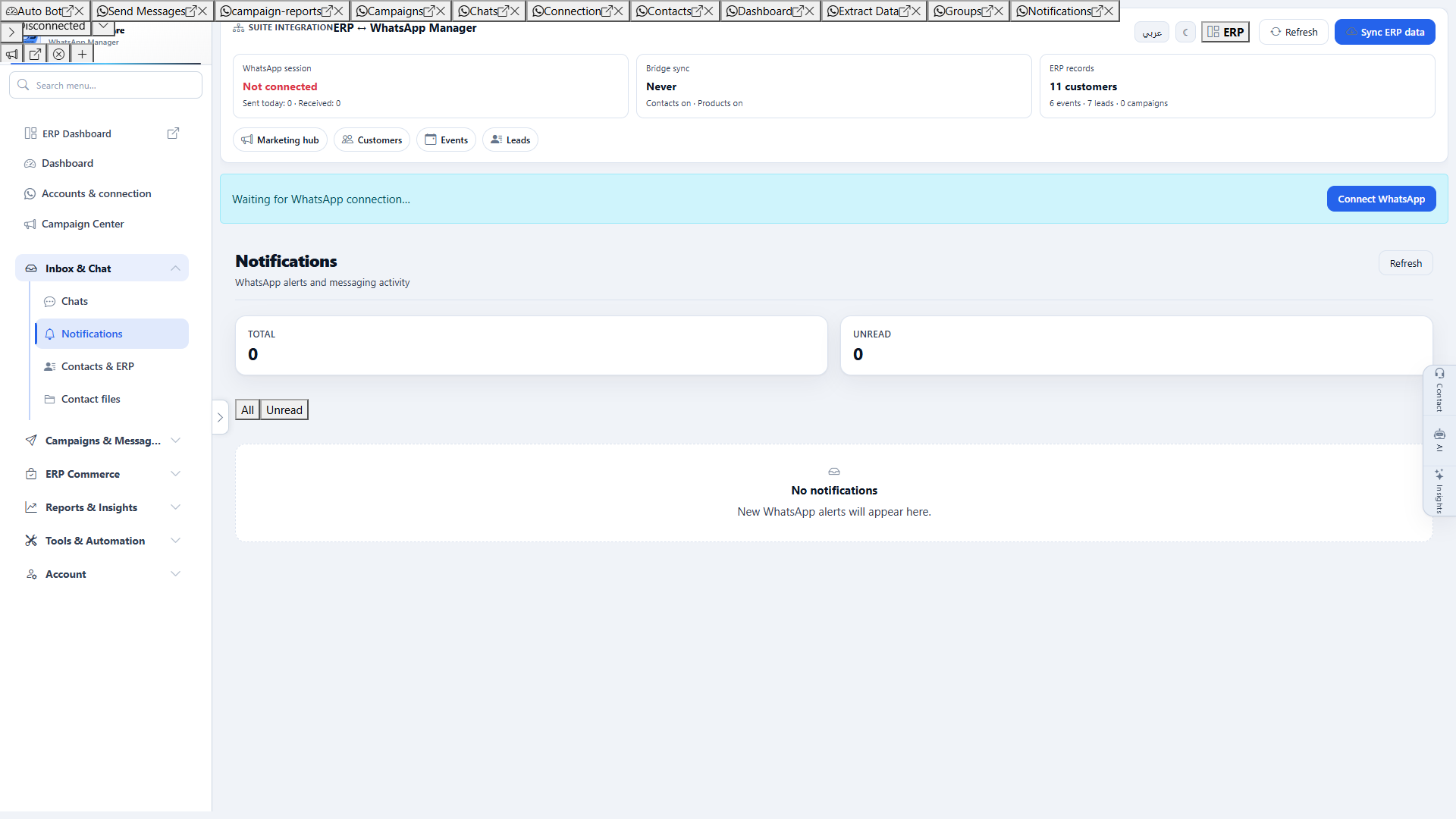Collapse the Inbox & Chat section

click(102, 268)
